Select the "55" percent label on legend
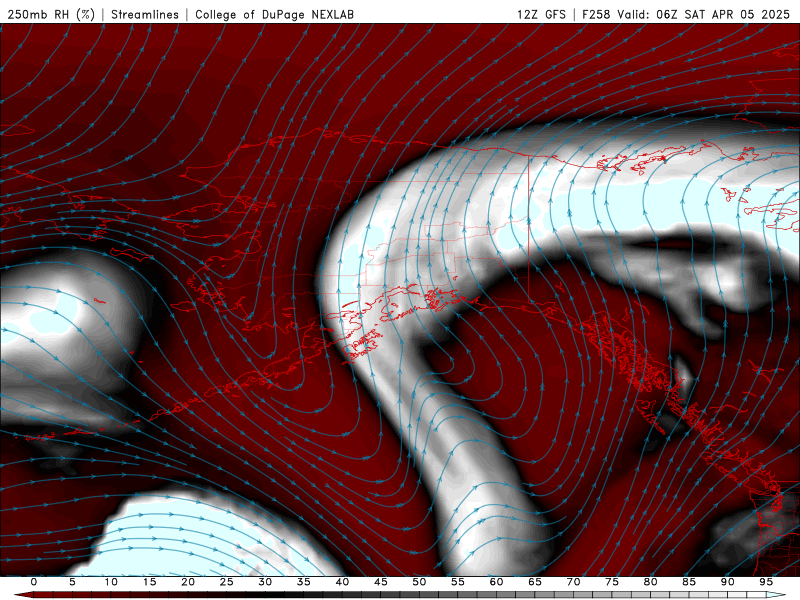The width and height of the screenshot is (800, 600). click(458, 582)
